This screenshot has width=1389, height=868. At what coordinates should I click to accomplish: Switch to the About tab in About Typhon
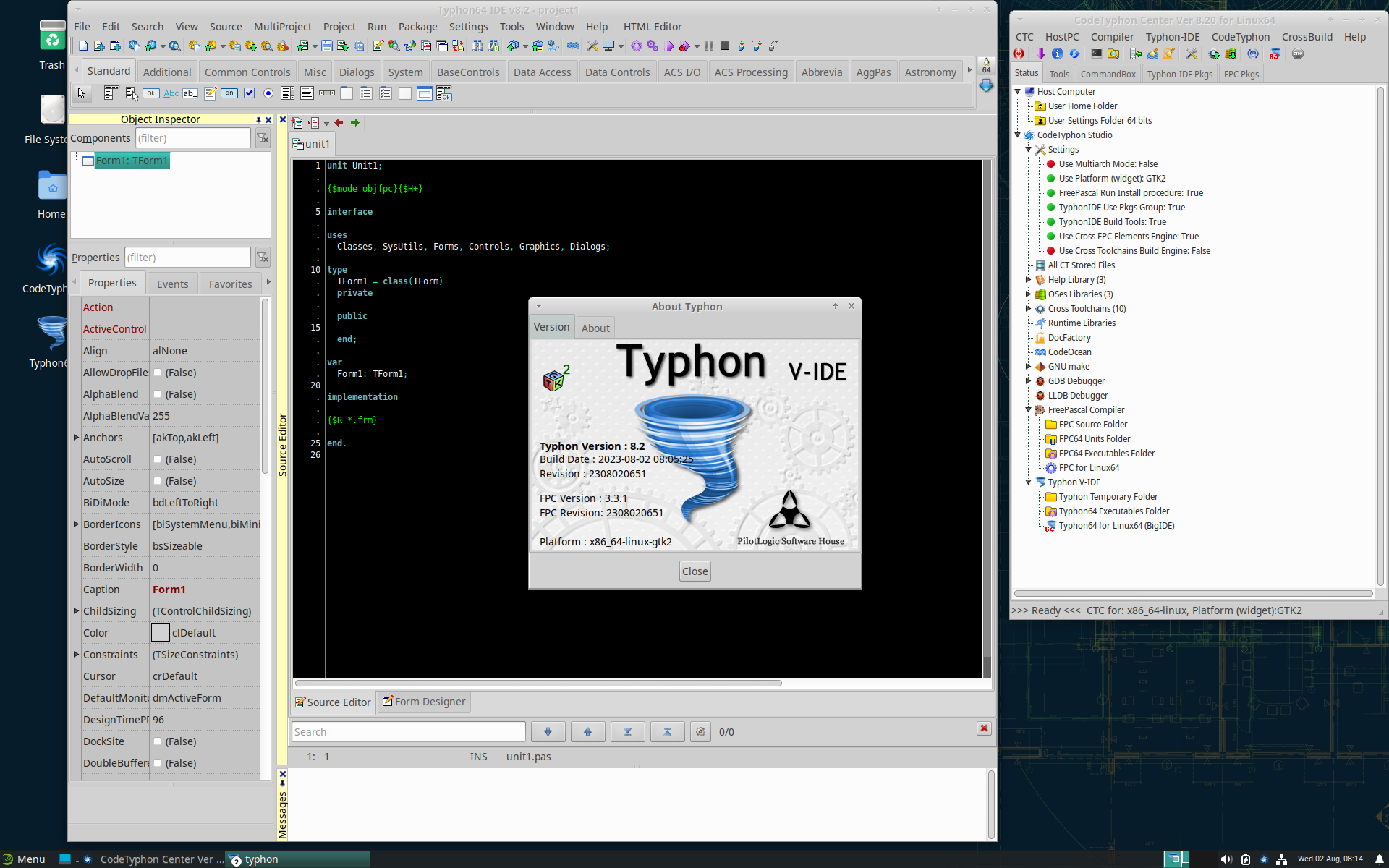coord(595,328)
